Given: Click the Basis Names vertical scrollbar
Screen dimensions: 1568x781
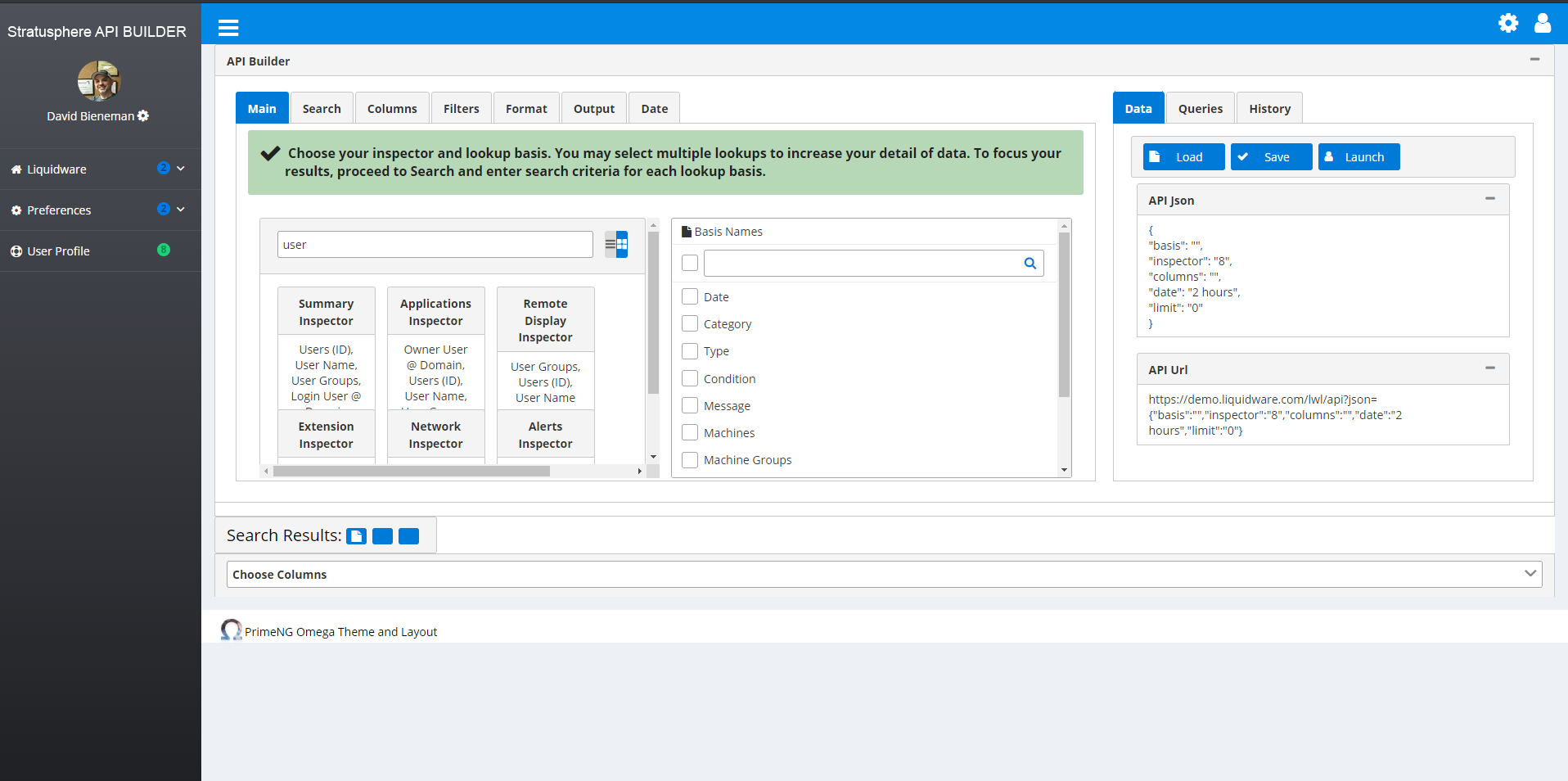Looking at the screenshot, I should pyautogui.click(x=1064, y=314).
